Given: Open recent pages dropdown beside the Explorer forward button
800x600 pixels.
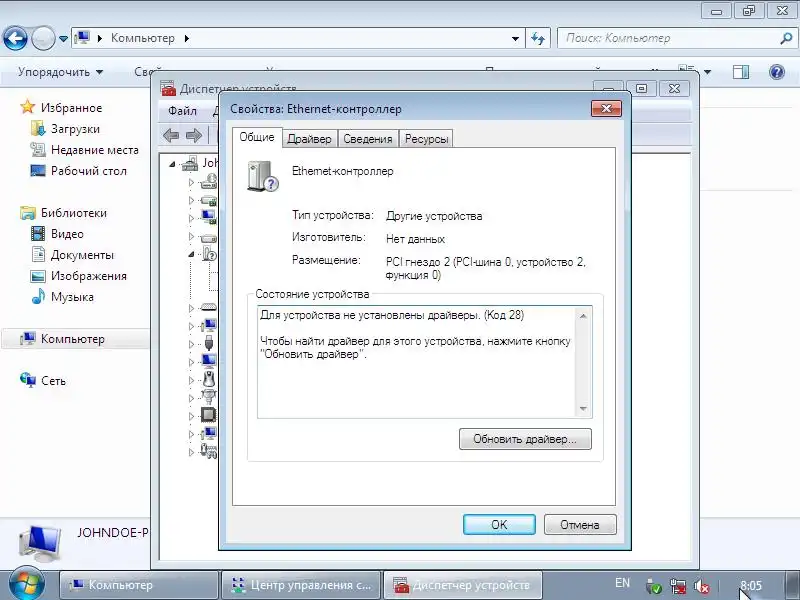Looking at the screenshot, I should point(63,39).
